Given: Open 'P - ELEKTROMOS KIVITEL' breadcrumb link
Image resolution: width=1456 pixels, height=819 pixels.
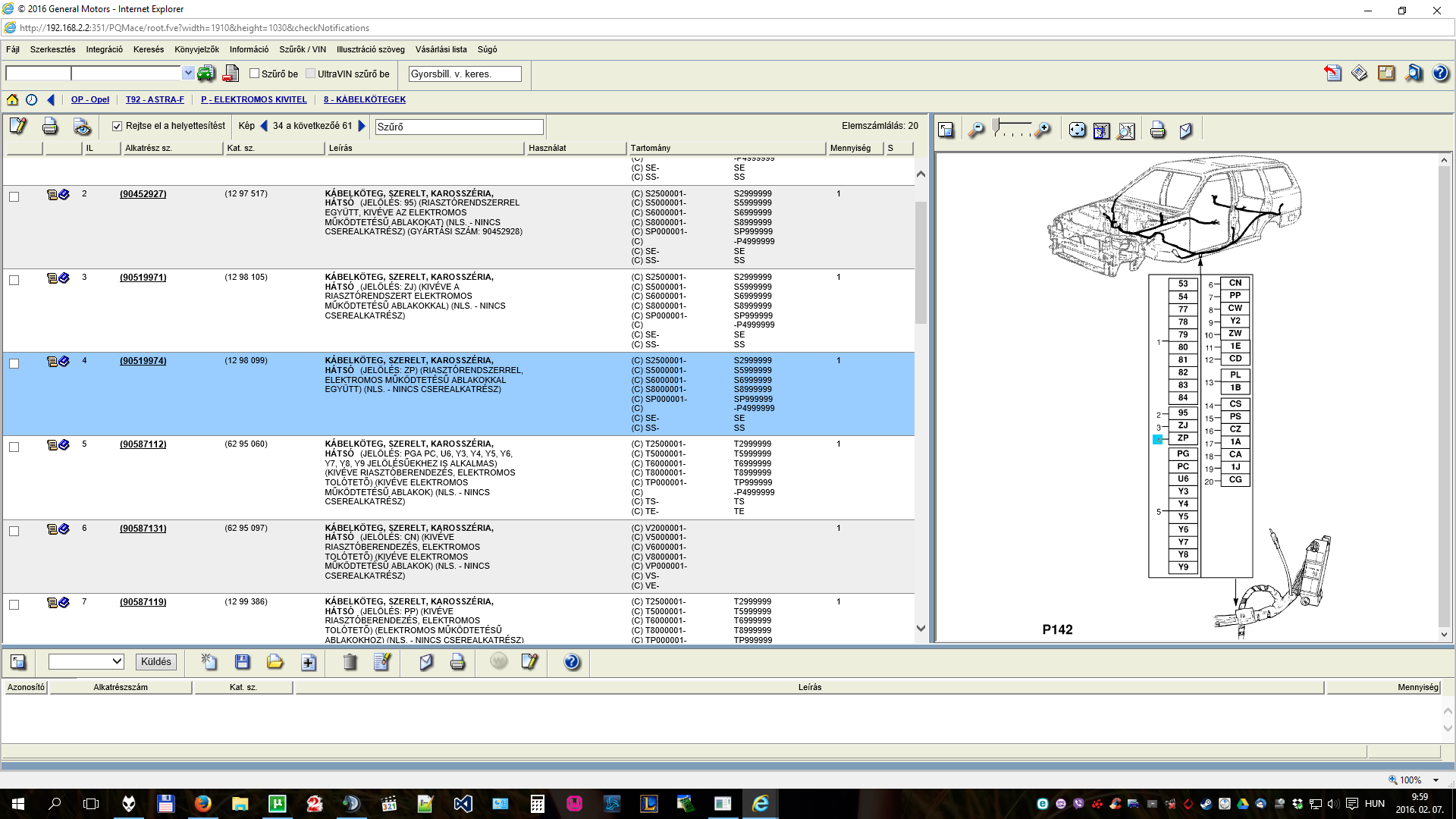Looking at the screenshot, I should [x=254, y=99].
